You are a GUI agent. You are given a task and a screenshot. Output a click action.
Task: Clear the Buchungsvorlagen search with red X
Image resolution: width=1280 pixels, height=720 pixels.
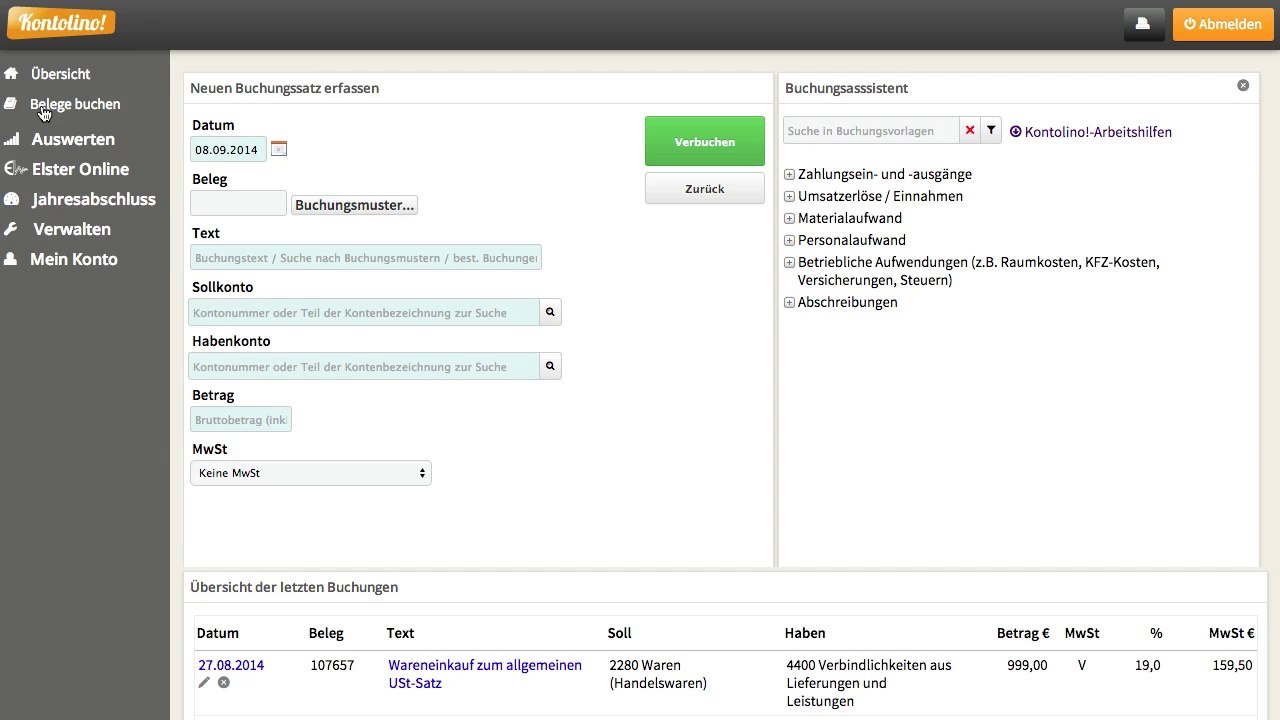coord(969,131)
